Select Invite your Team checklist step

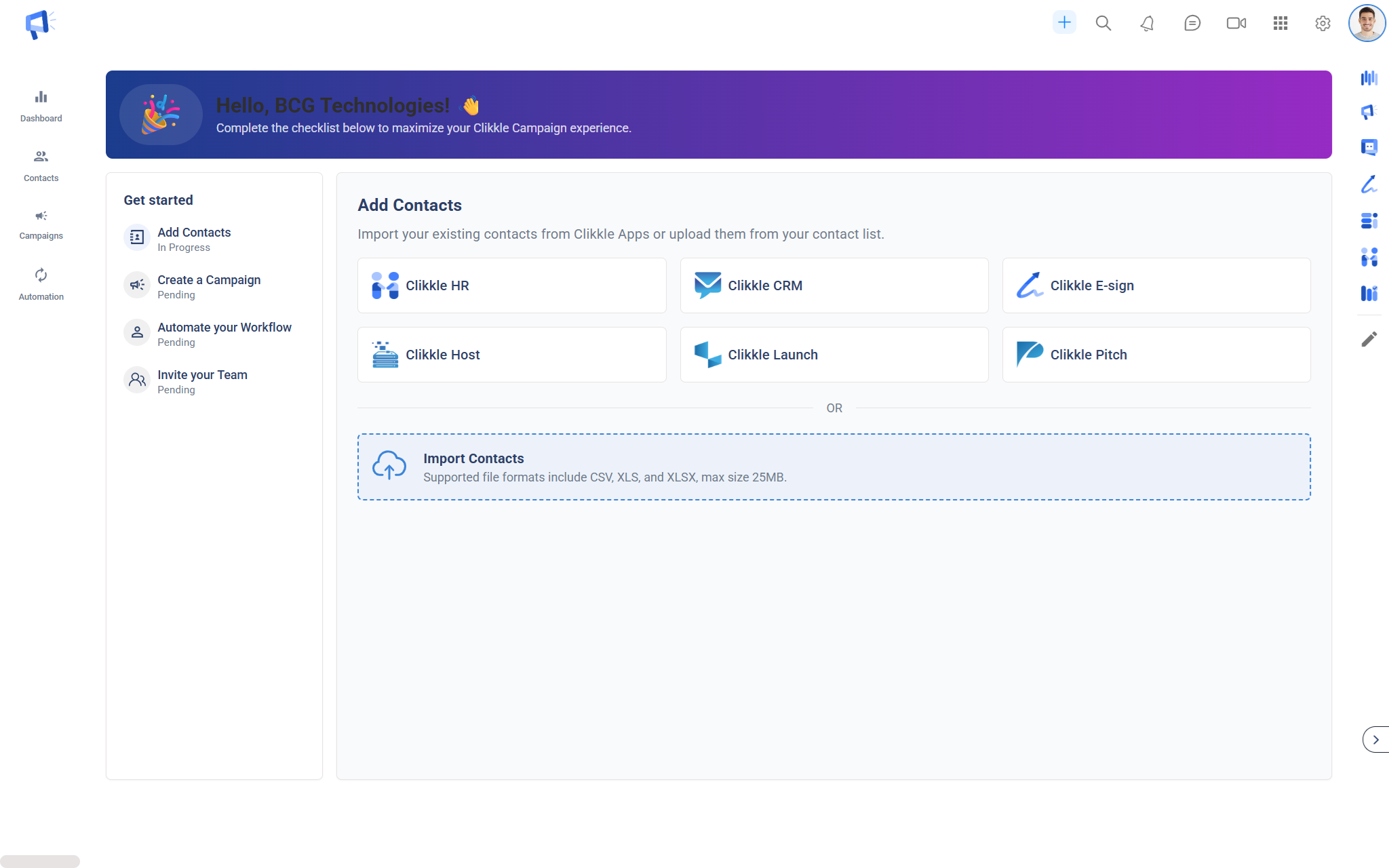pyautogui.click(x=202, y=381)
